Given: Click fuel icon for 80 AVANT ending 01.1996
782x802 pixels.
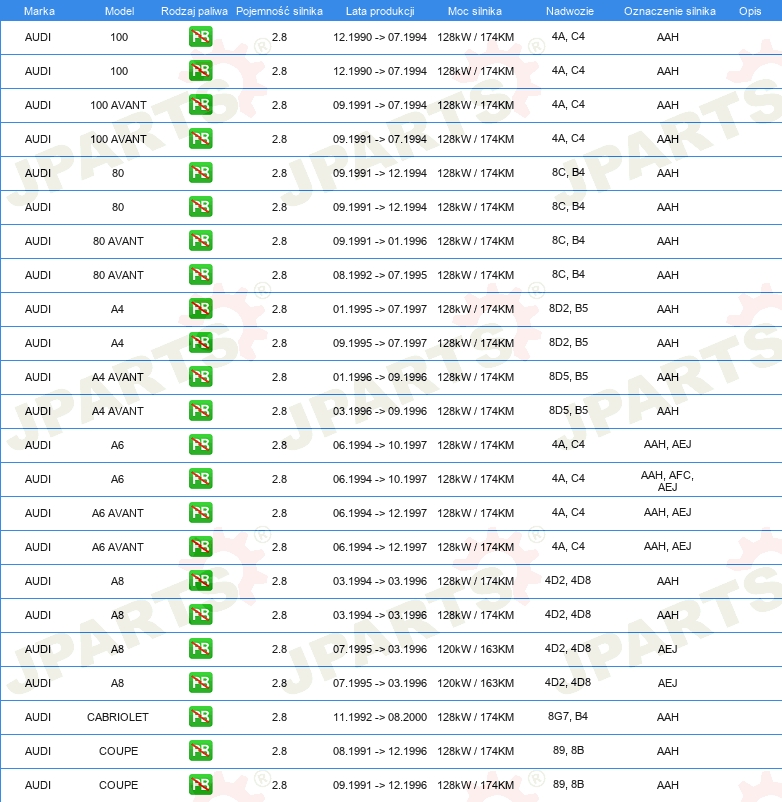Looking at the screenshot, I should pyautogui.click(x=200, y=240).
